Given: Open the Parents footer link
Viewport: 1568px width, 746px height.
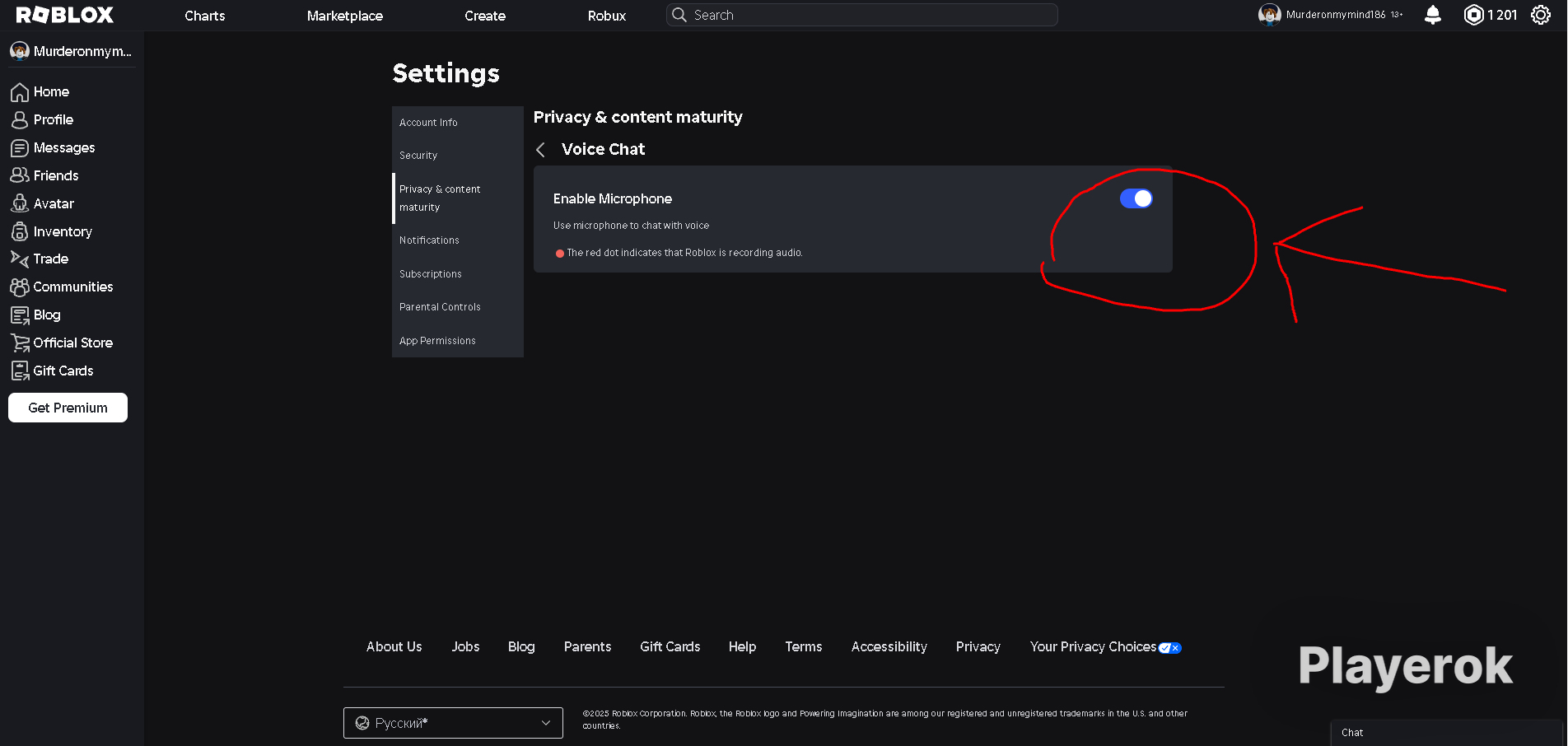Looking at the screenshot, I should tap(588, 647).
